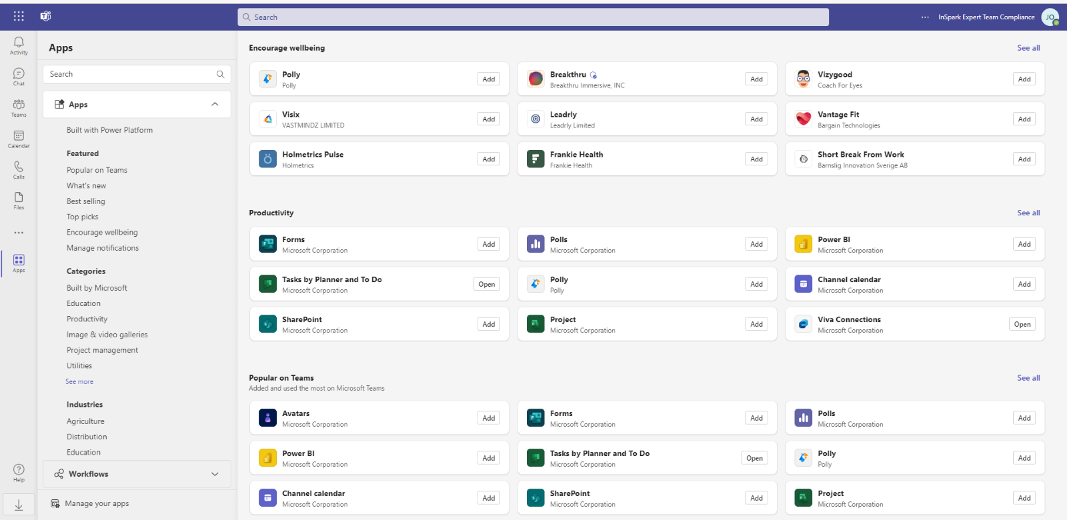Select Built by Microsoft category
This screenshot has height=520, width=1068.
[x=97, y=288]
